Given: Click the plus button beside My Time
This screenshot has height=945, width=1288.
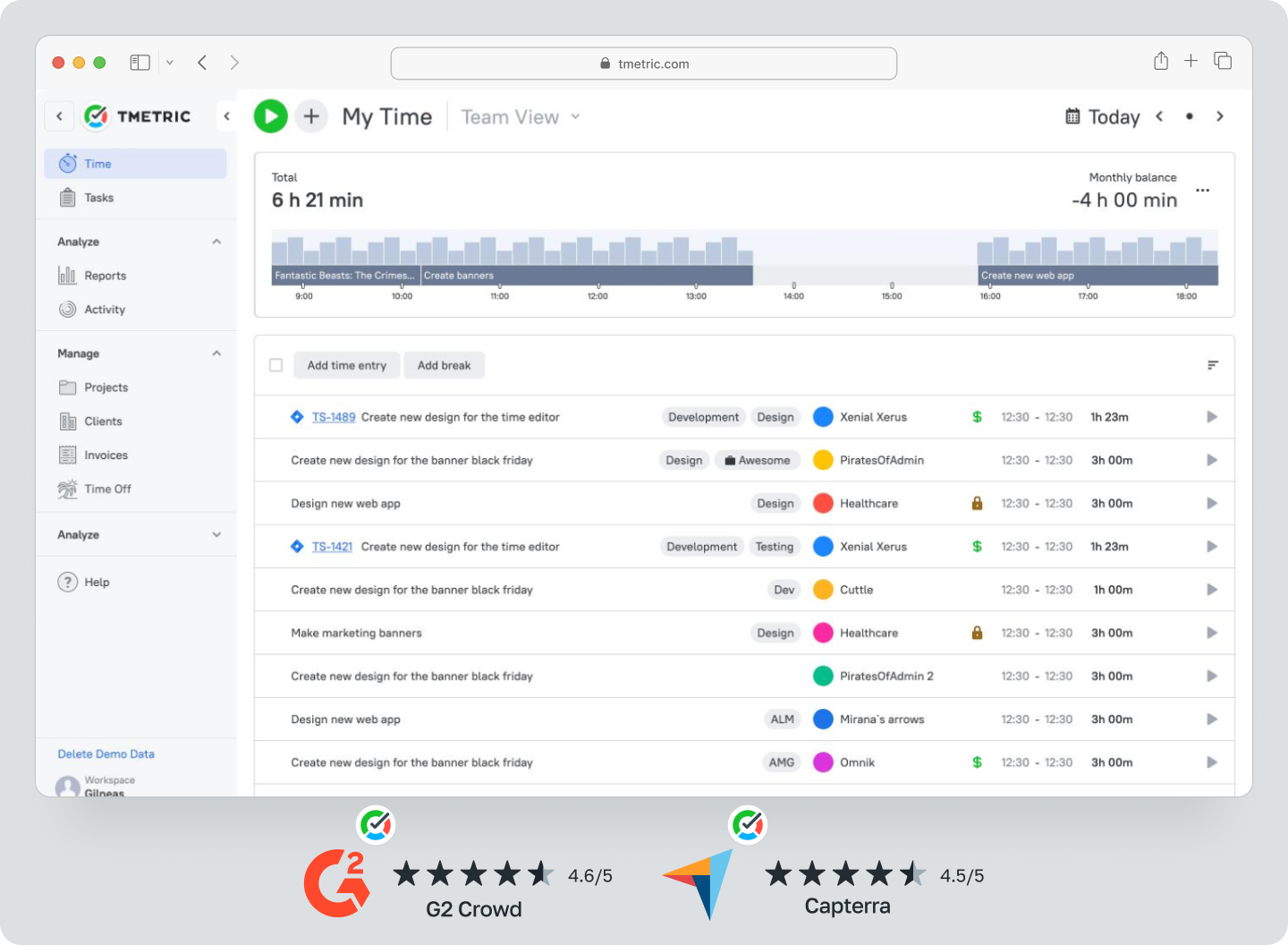Looking at the screenshot, I should click(x=311, y=116).
